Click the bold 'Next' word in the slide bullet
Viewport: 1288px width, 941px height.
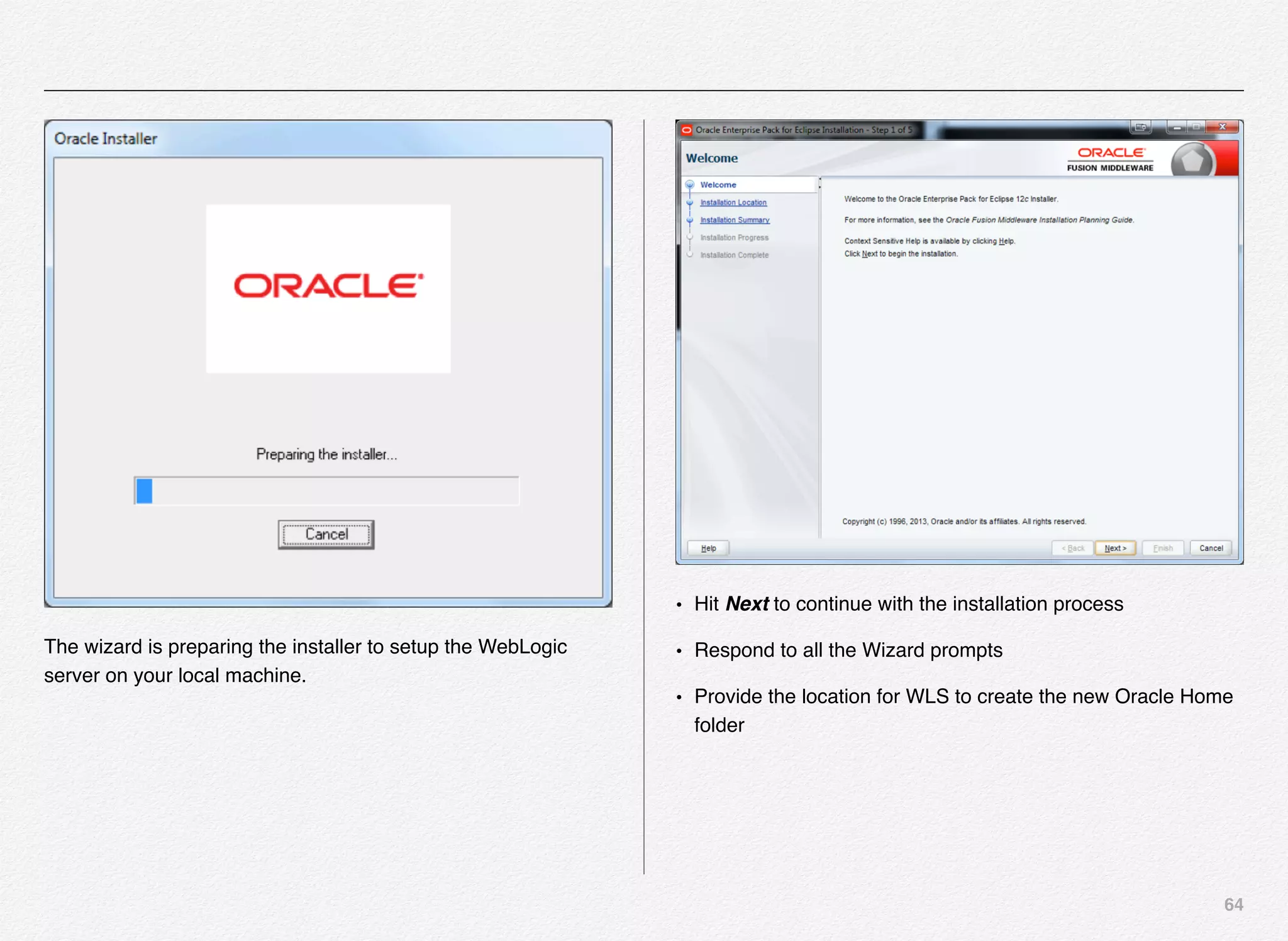pos(747,604)
